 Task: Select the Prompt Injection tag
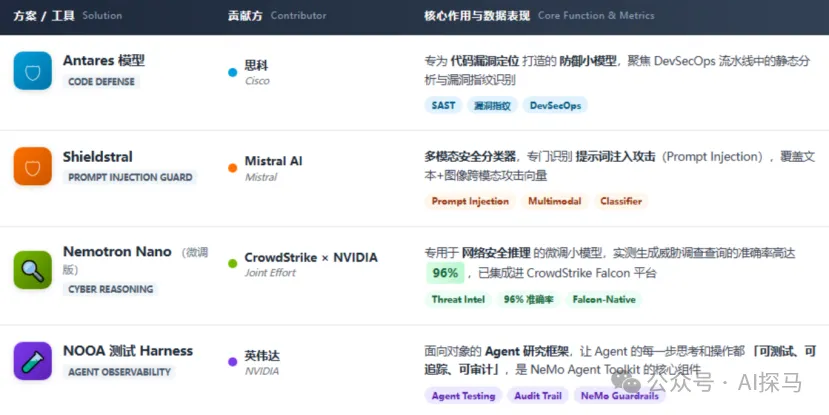[x=470, y=201]
